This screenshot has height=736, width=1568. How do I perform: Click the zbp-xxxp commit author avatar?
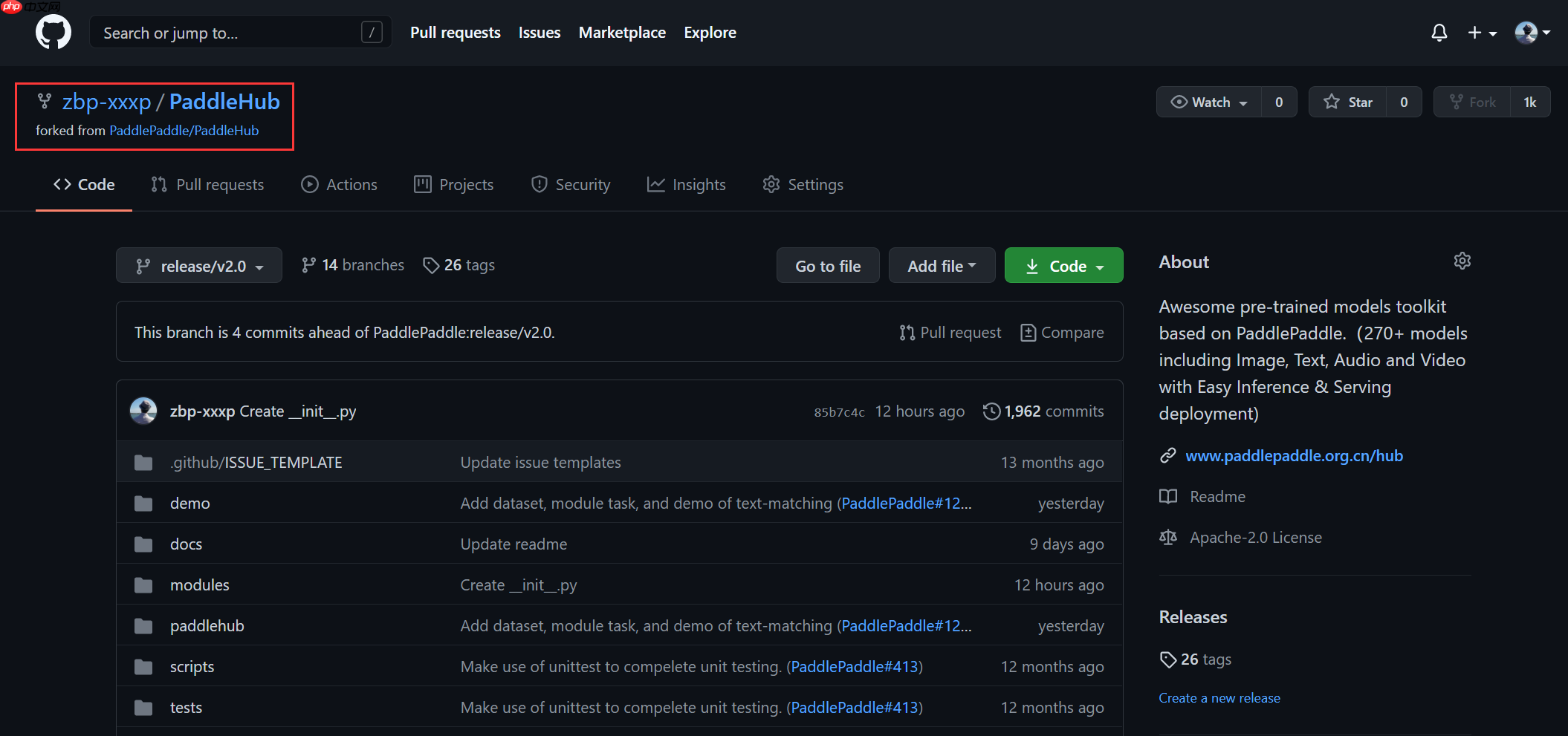click(x=143, y=411)
